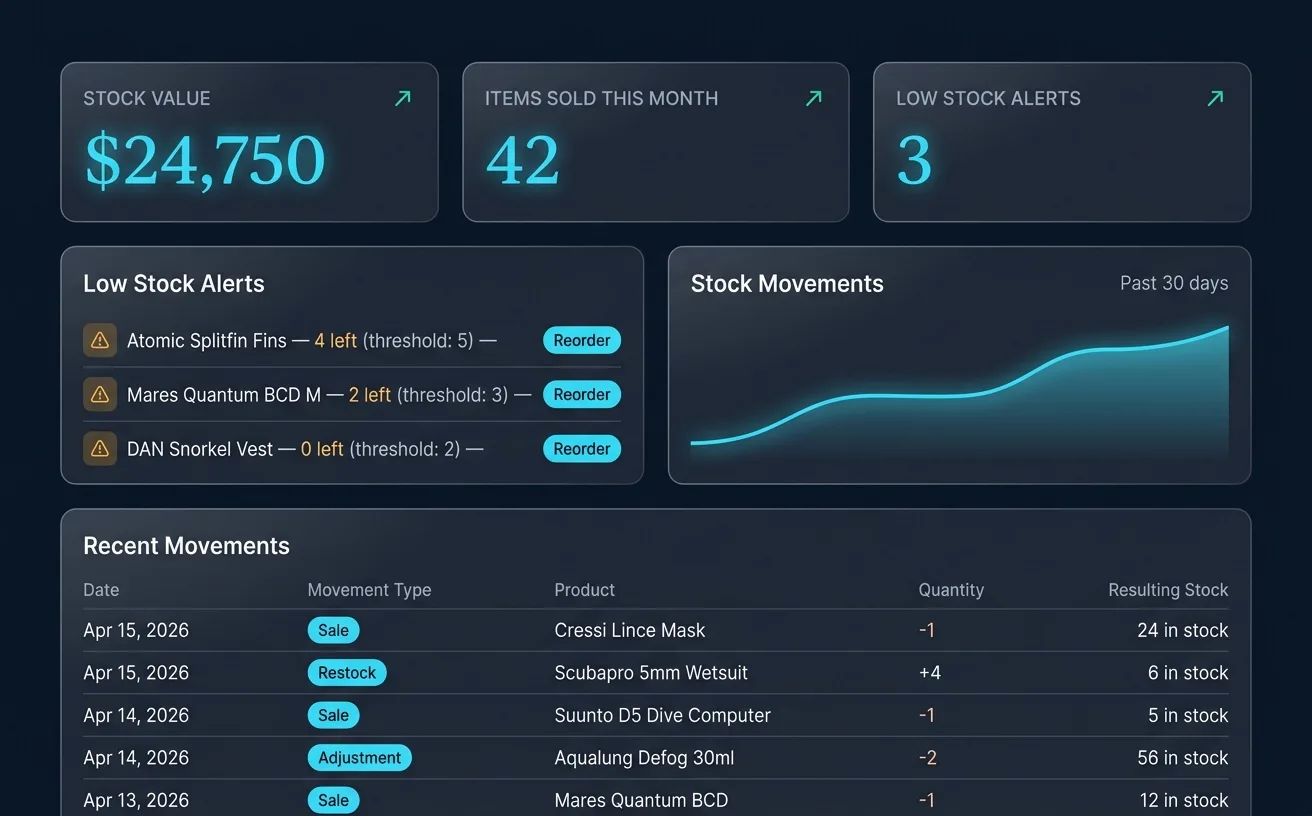1312x816 pixels.
Task: Select Suunto D5 Dive Computer product cell
Action: 662,715
